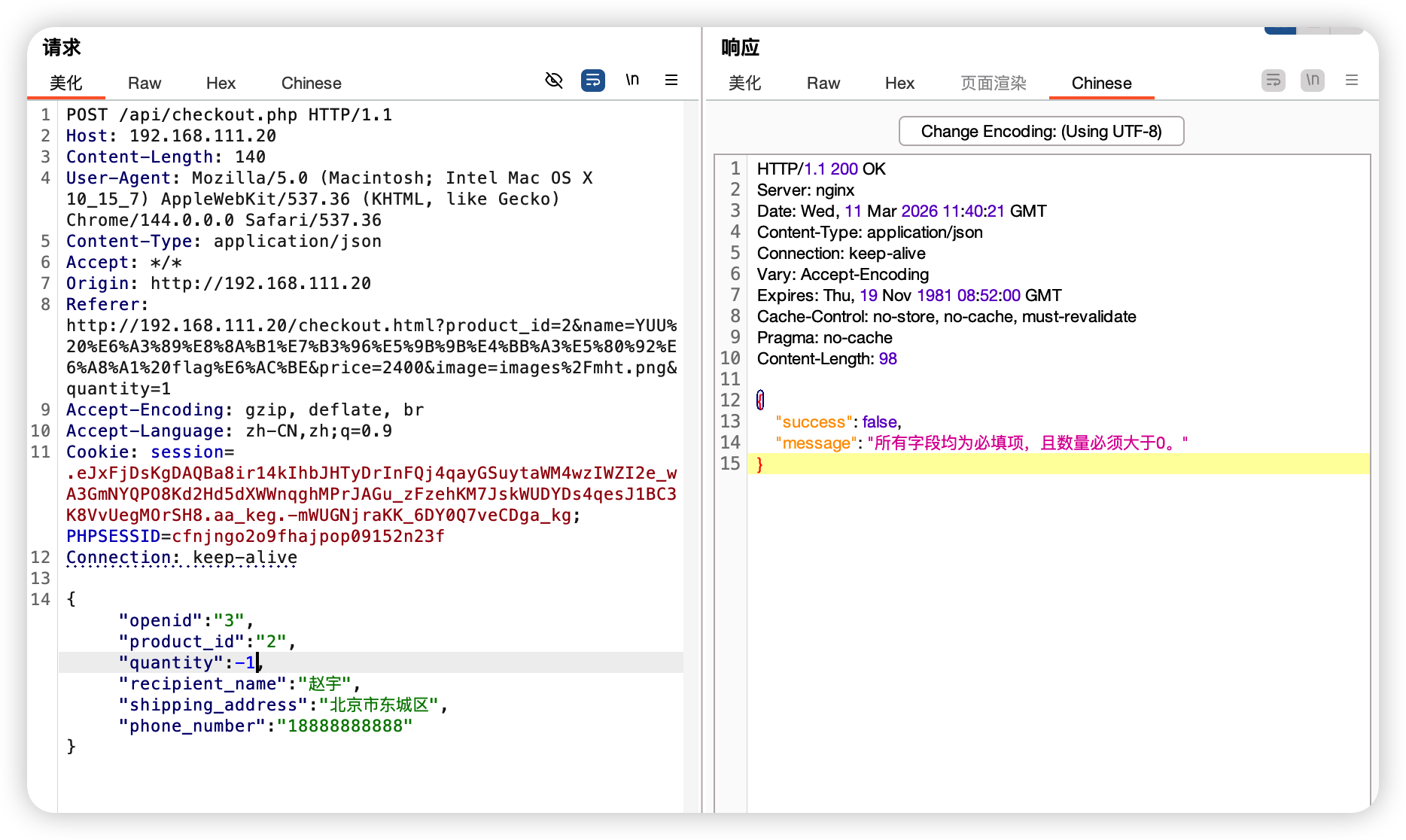Toggle show newline characters in request panel

632,81
